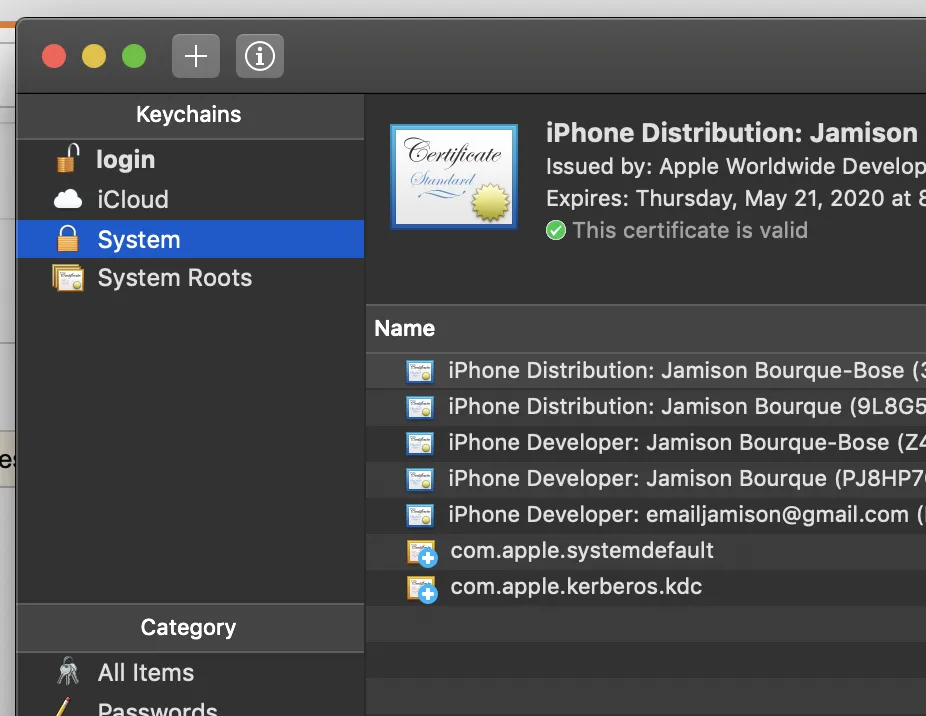
Task: Click certificate icon of iPhone Developer: Jamison Bourque (PJ8HP7
Action: point(420,480)
